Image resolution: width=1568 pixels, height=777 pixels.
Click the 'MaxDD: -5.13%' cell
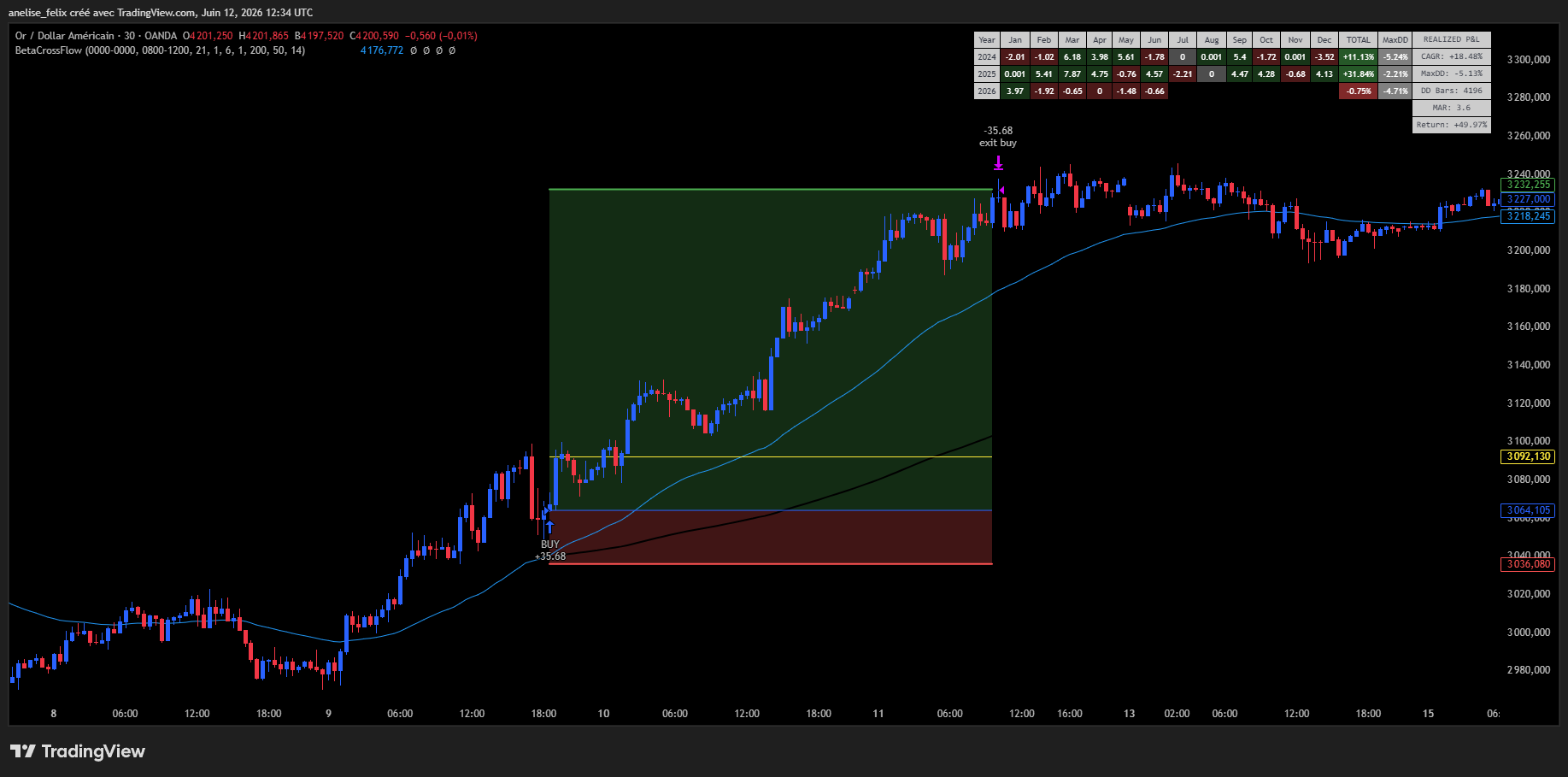[1452, 74]
